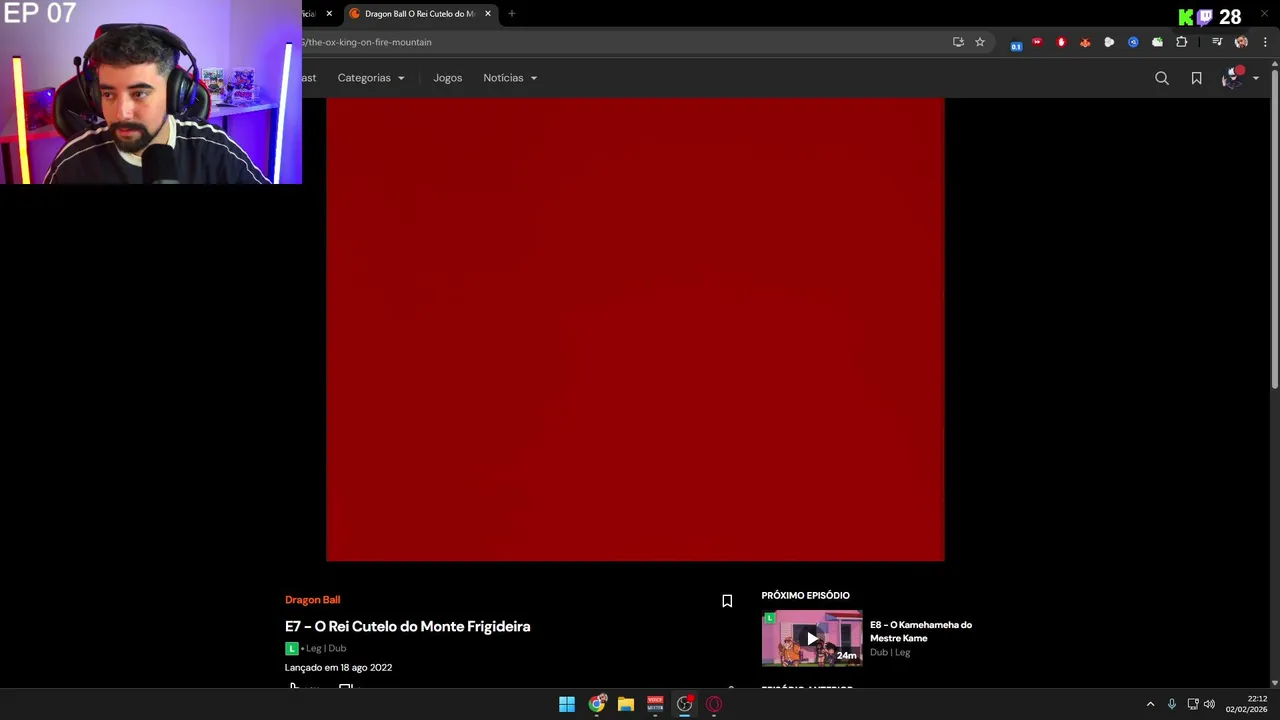Click the microphone tray icon
Image resolution: width=1280 pixels, height=720 pixels.
1172,704
